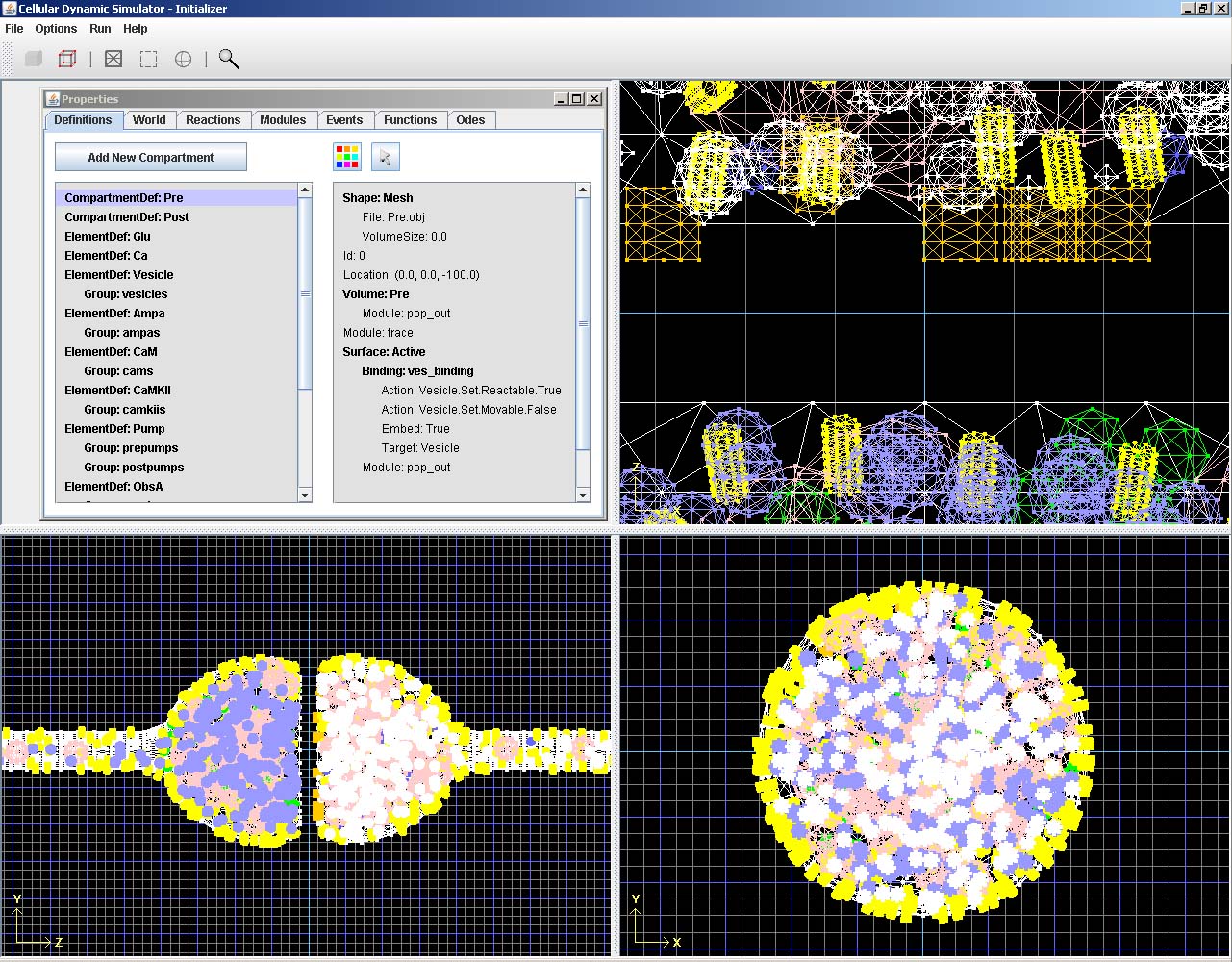Click the circle crosshair target icon
This screenshot has height=962, width=1232.
point(183,59)
